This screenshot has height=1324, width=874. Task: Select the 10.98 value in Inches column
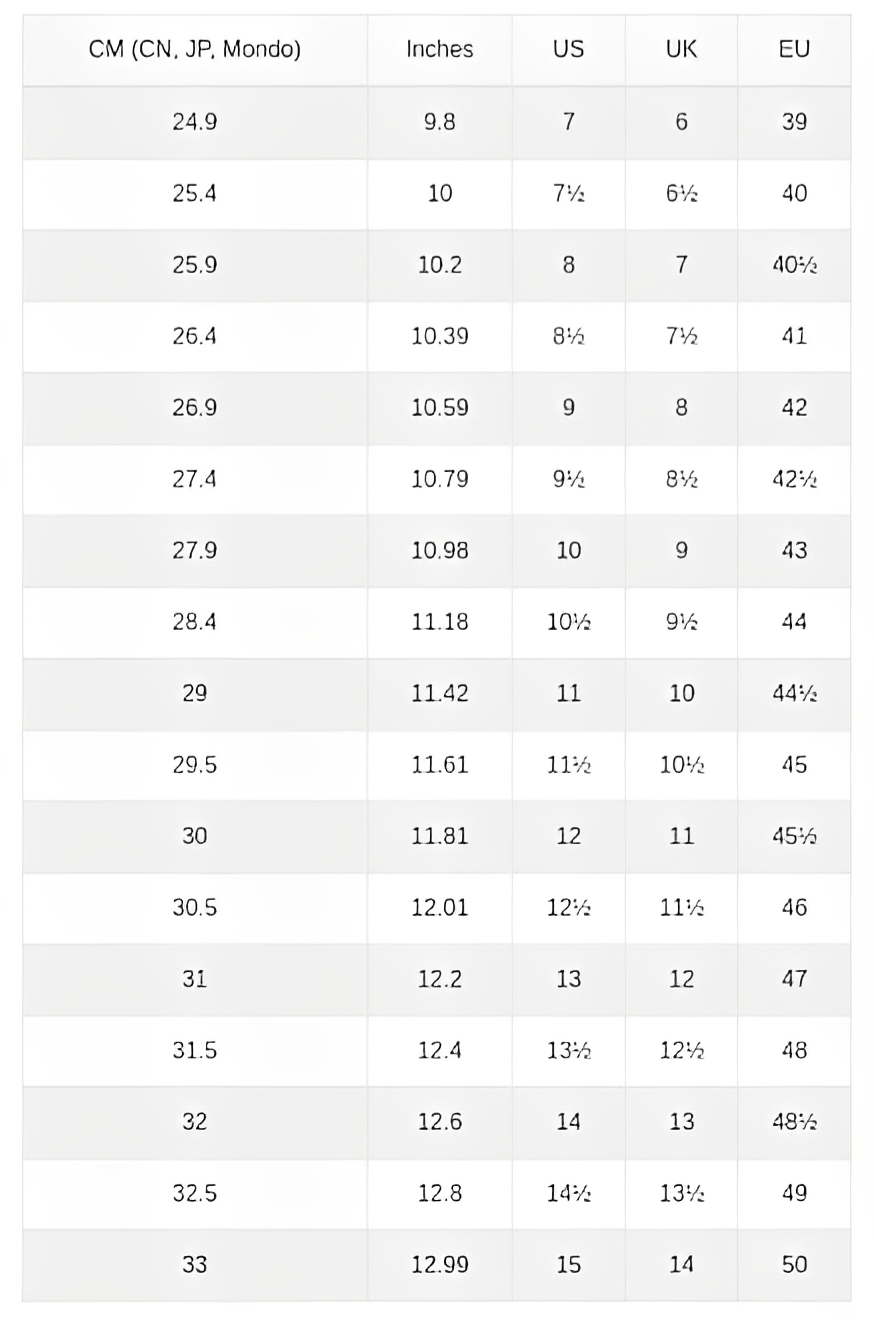coord(440,550)
